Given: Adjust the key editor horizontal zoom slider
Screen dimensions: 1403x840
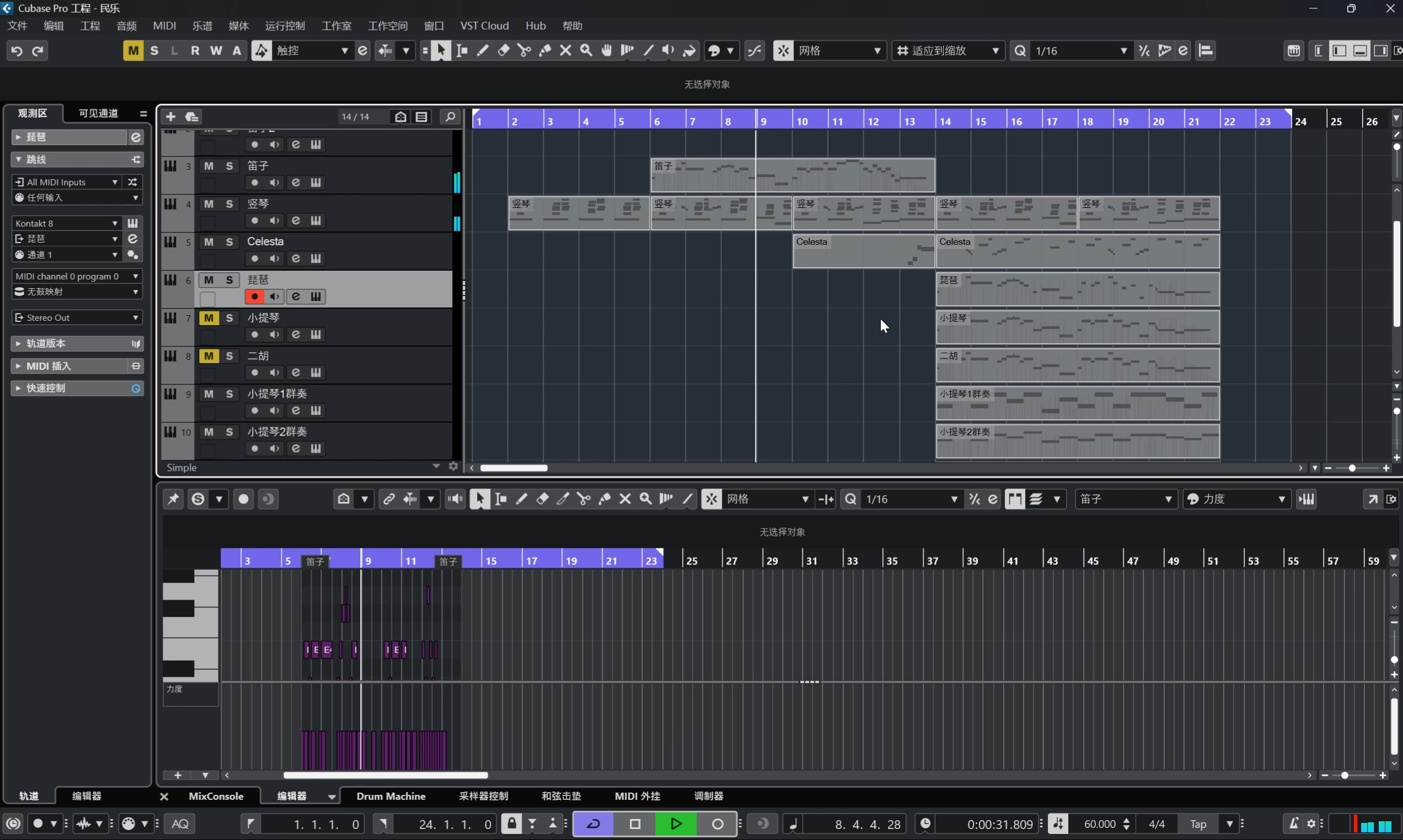Looking at the screenshot, I should (1345, 776).
